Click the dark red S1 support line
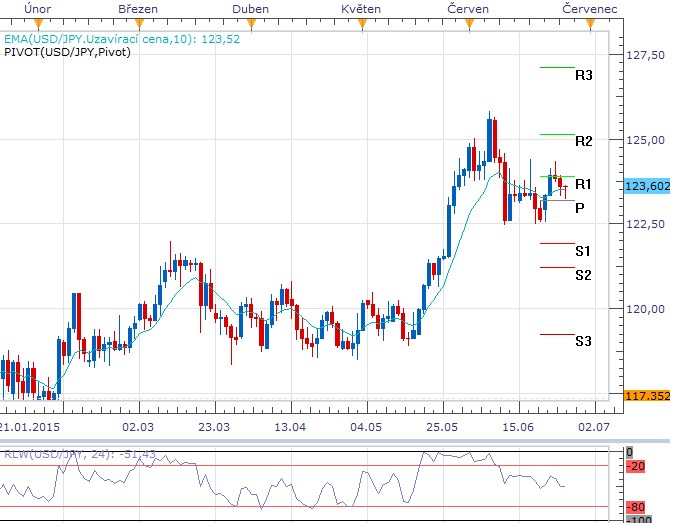The image size is (679, 526). click(557, 243)
